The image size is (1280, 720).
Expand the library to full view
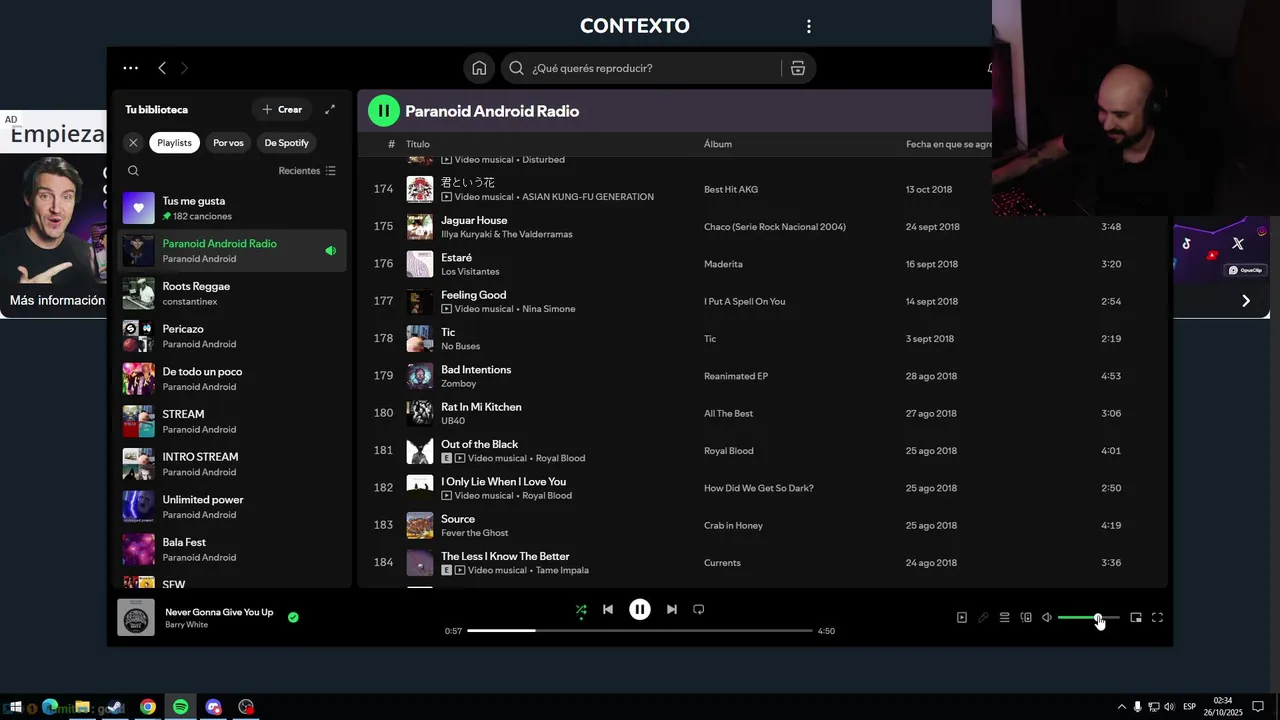tap(330, 109)
